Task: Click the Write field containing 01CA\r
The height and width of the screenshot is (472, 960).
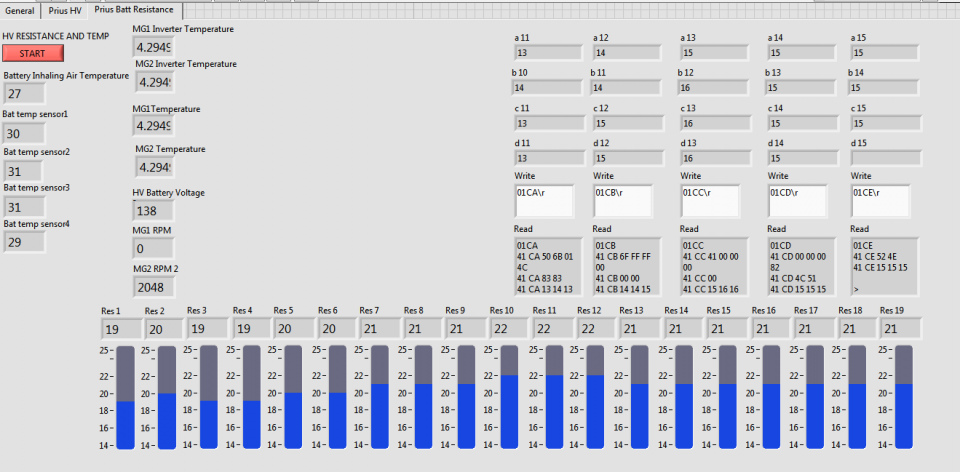Action: click(x=543, y=200)
